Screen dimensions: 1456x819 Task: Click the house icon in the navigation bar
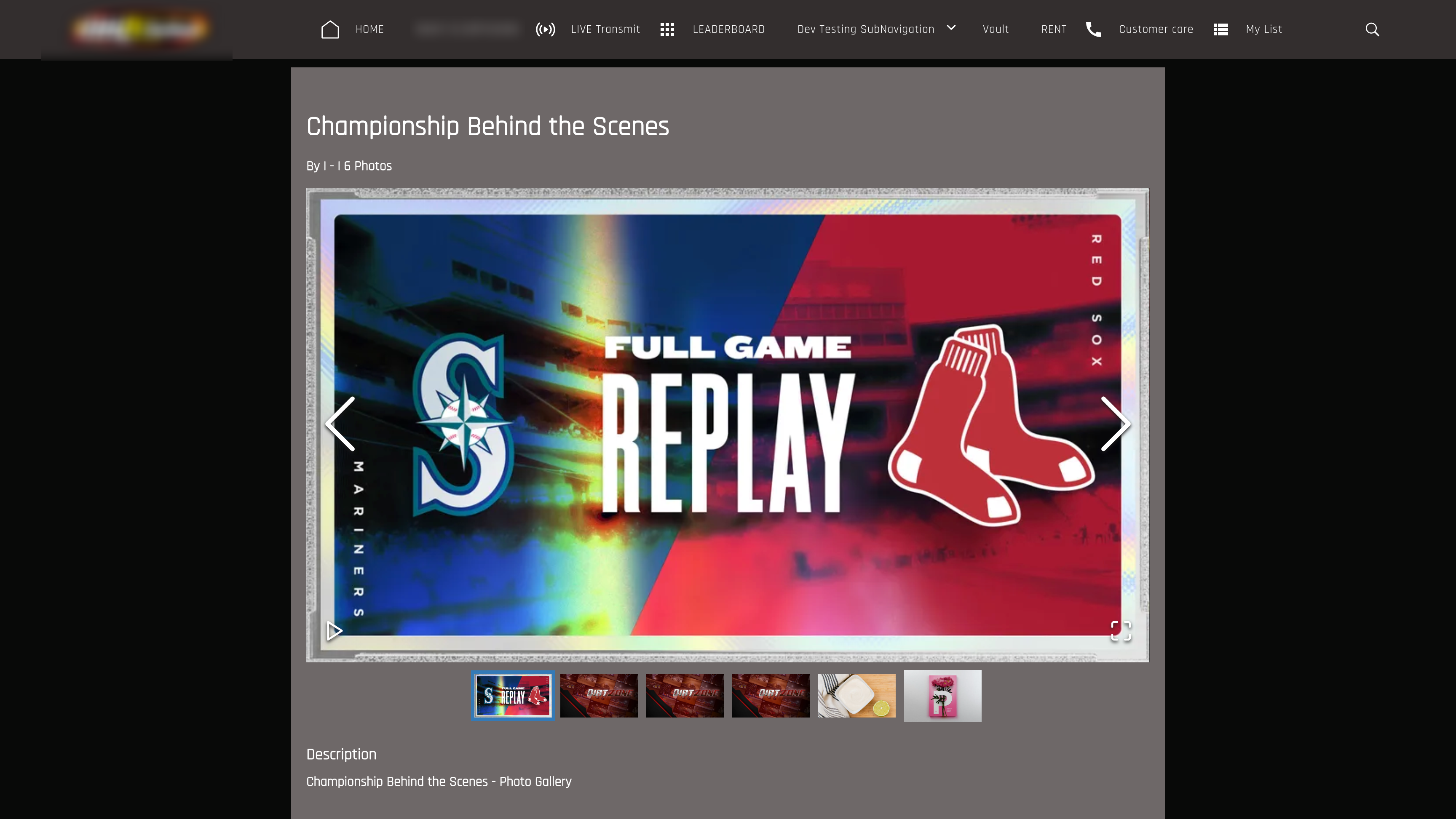(330, 29)
